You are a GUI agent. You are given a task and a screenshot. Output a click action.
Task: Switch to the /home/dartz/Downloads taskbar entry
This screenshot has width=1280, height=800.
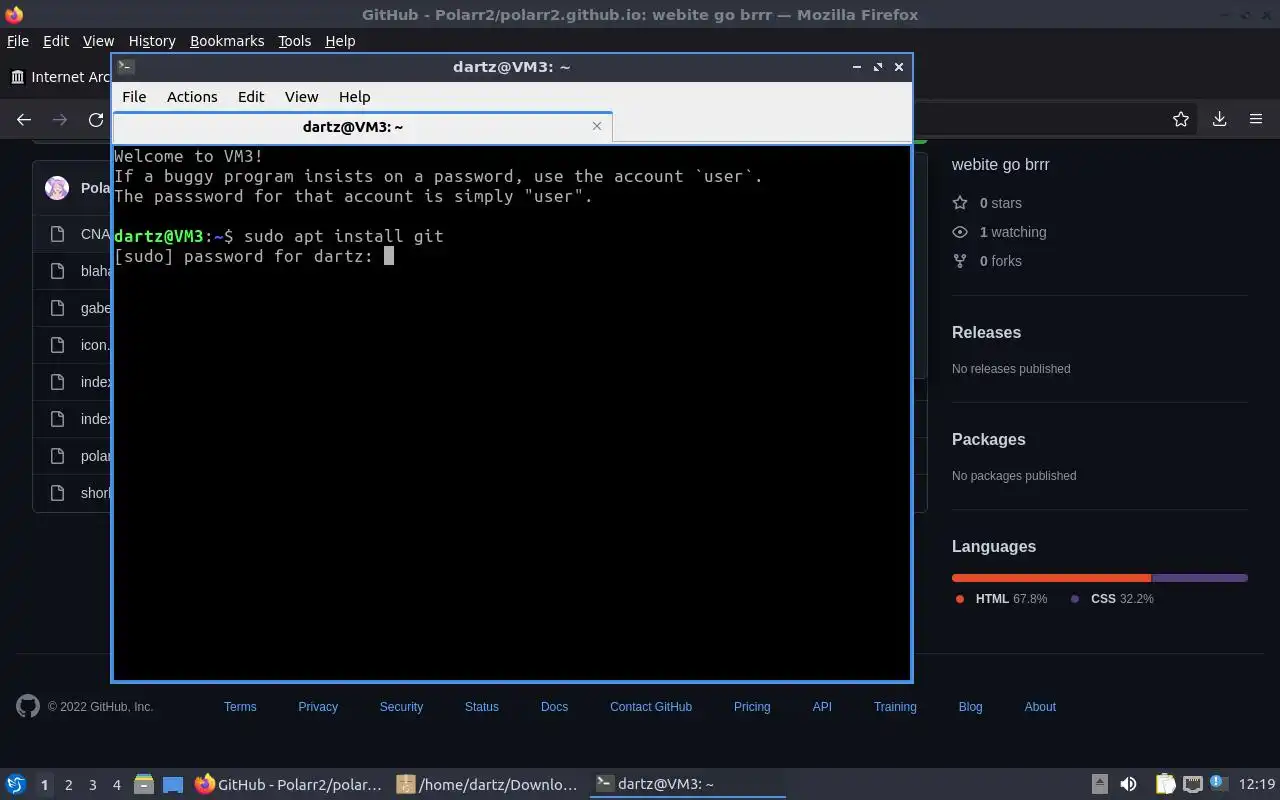(488, 784)
